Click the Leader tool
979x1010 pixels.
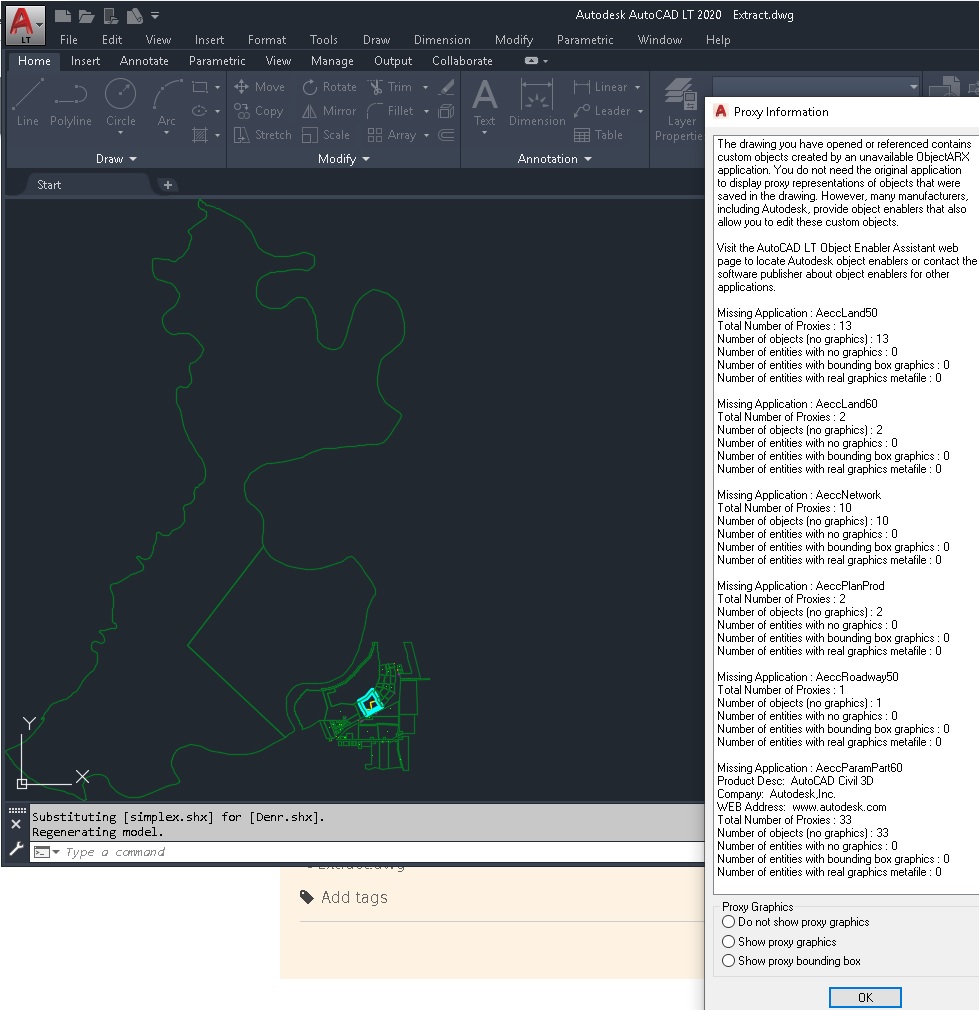tap(602, 111)
